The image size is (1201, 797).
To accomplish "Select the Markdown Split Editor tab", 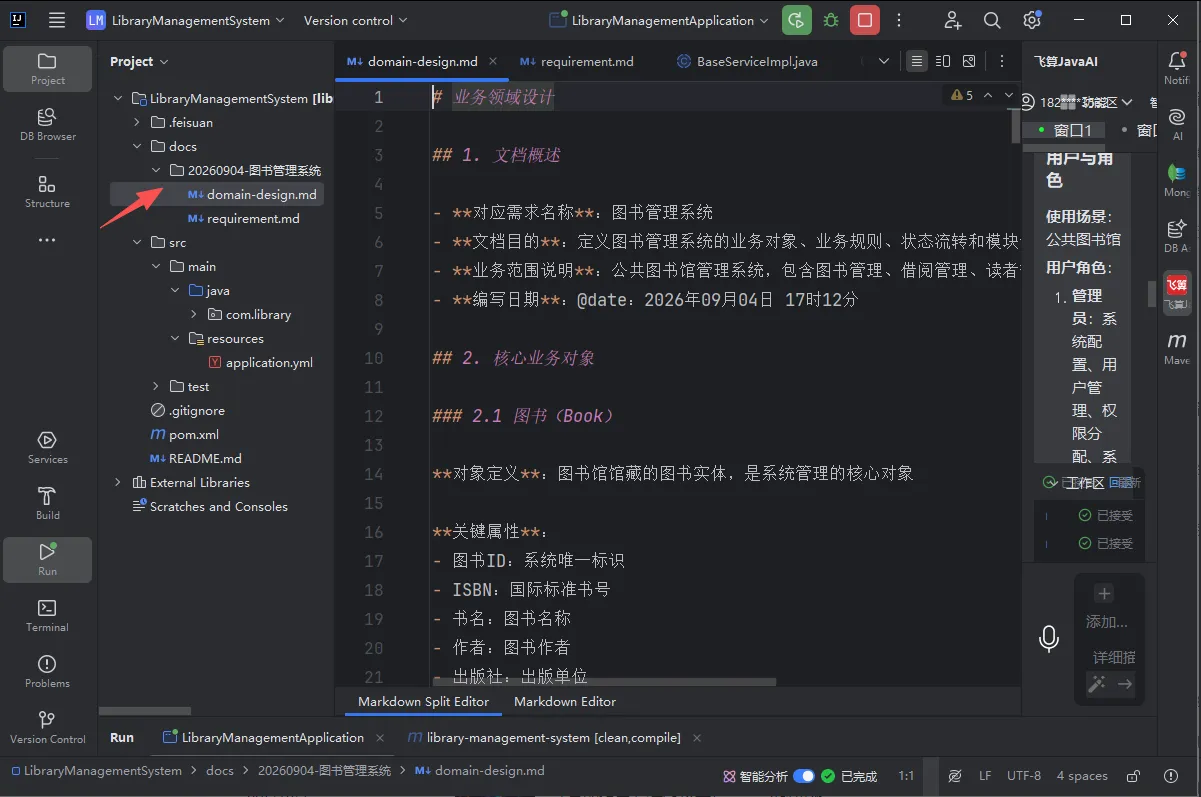I will tap(423, 701).
